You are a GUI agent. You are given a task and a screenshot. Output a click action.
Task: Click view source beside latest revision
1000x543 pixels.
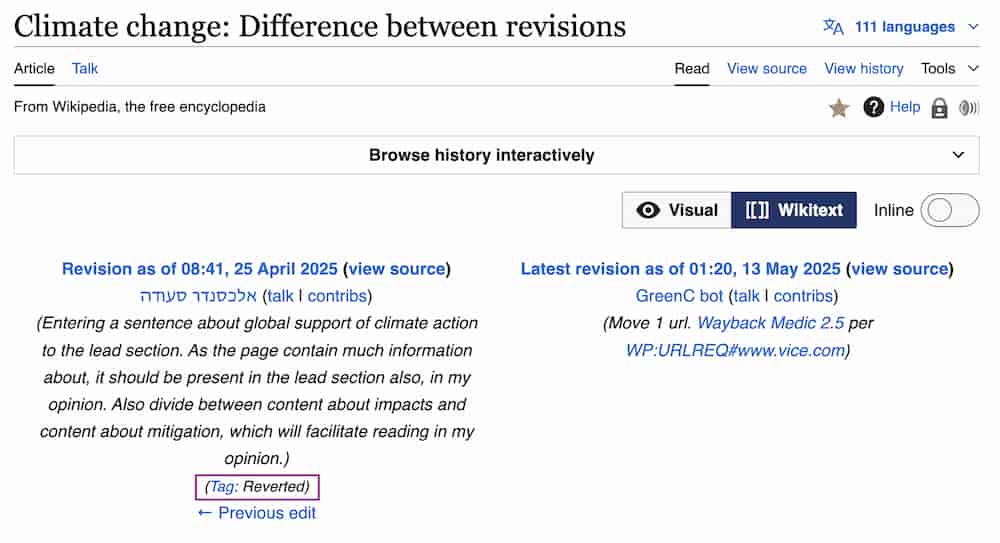(x=900, y=269)
